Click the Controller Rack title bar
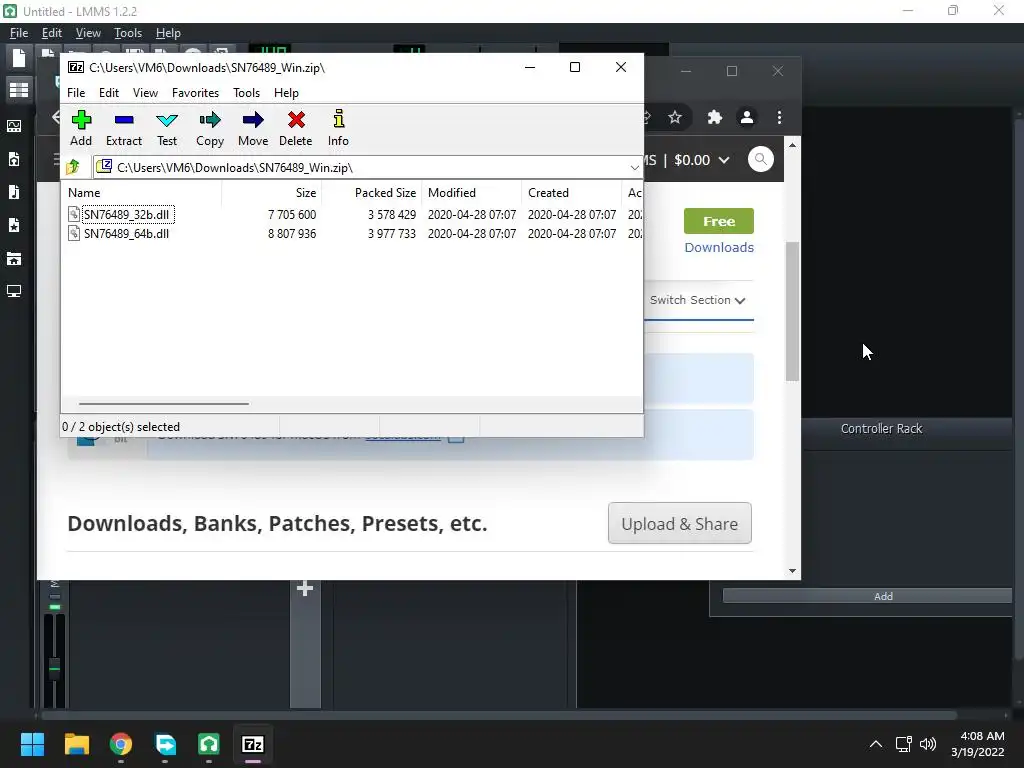 pos(882,428)
